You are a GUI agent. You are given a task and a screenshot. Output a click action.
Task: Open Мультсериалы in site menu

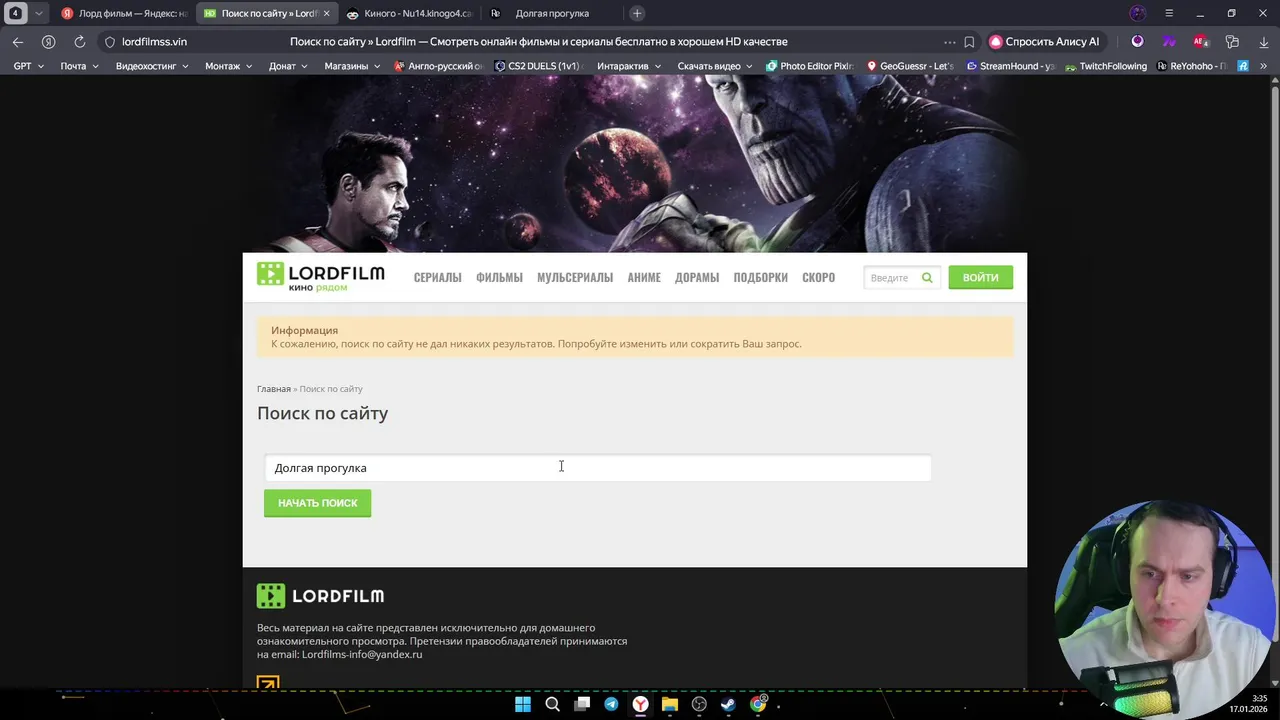click(575, 277)
